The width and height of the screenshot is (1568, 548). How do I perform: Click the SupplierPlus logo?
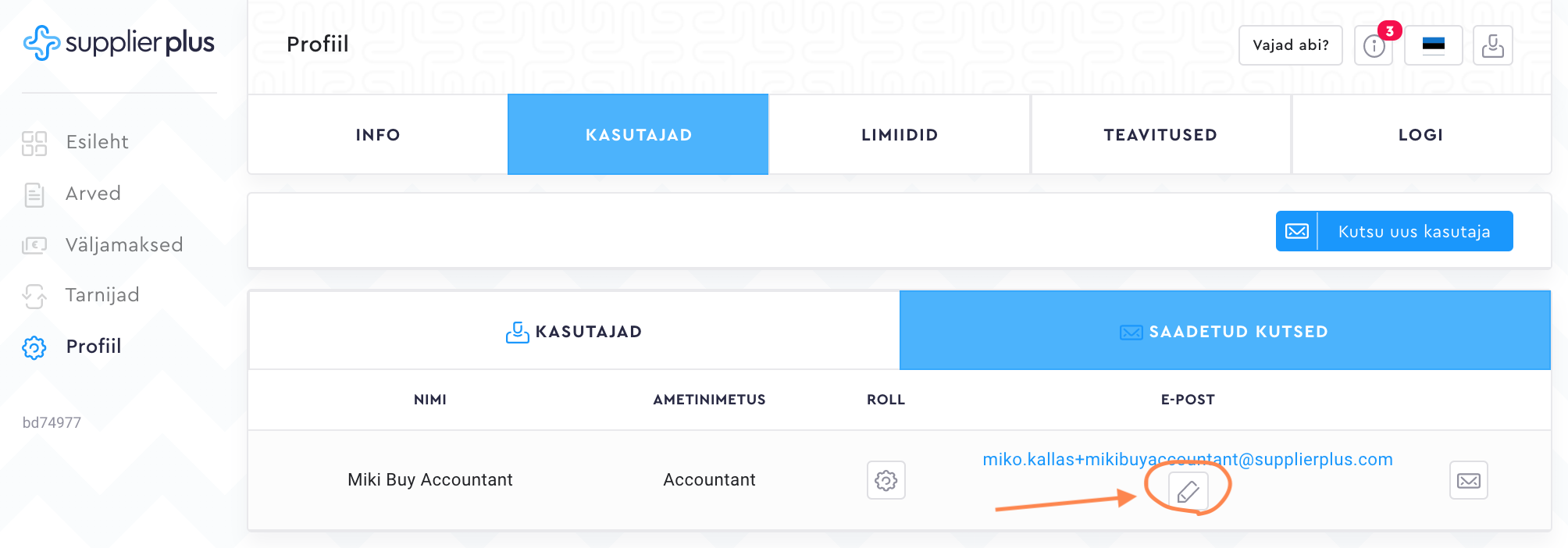coord(119,43)
